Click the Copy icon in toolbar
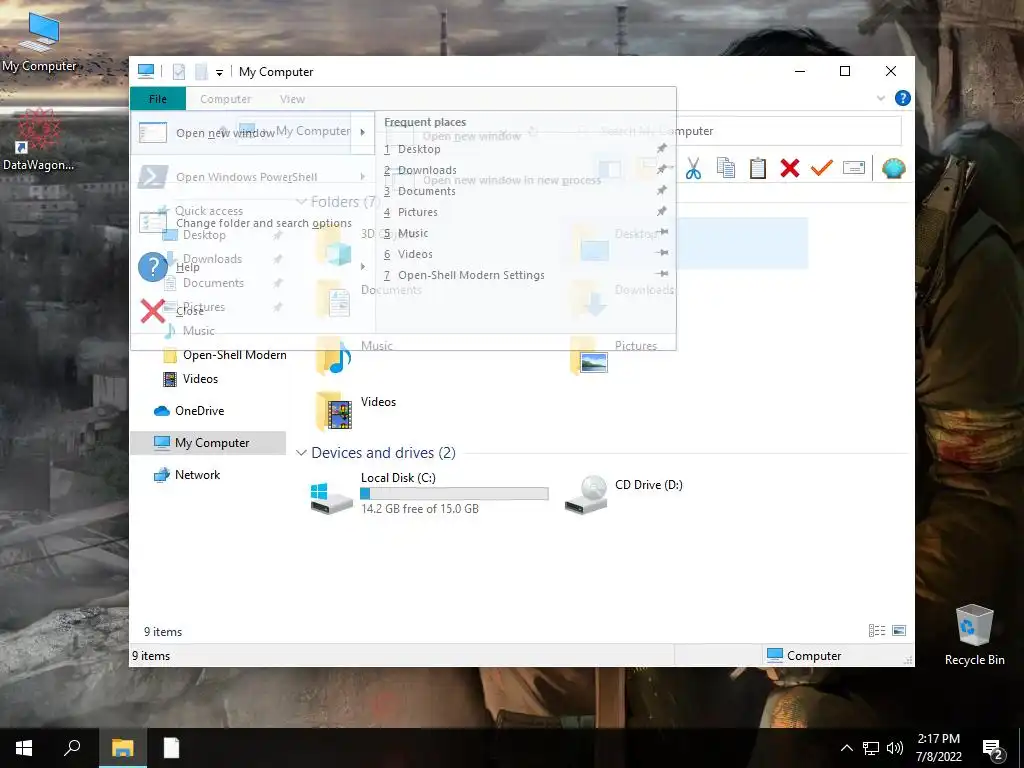Image resolution: width=1024 pixels, height=768 pixels. coord(726,168)
